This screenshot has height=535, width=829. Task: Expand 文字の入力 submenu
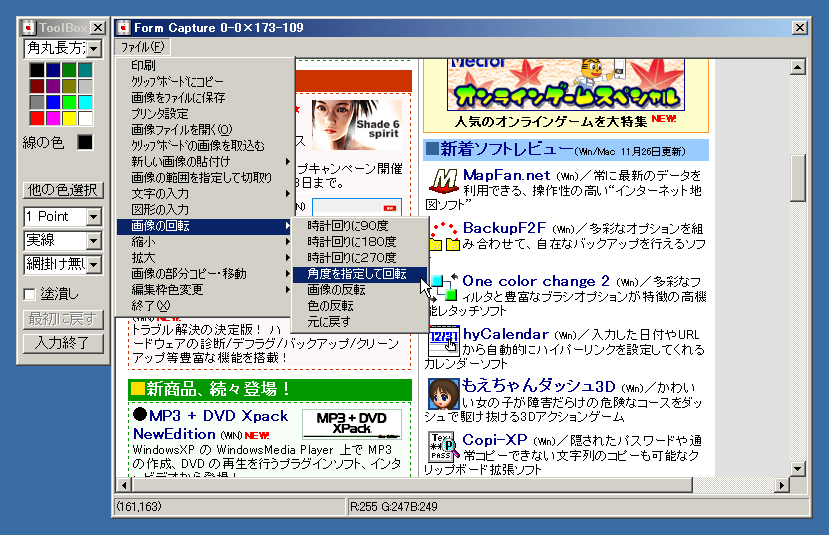tap(205, 193)
